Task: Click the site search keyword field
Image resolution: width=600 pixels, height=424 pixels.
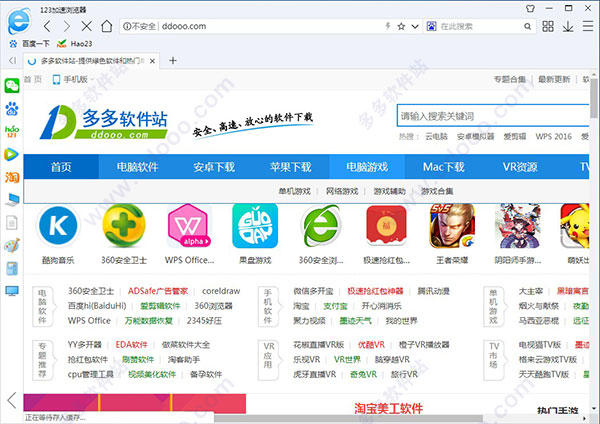Action: click(x=493, y=116)
